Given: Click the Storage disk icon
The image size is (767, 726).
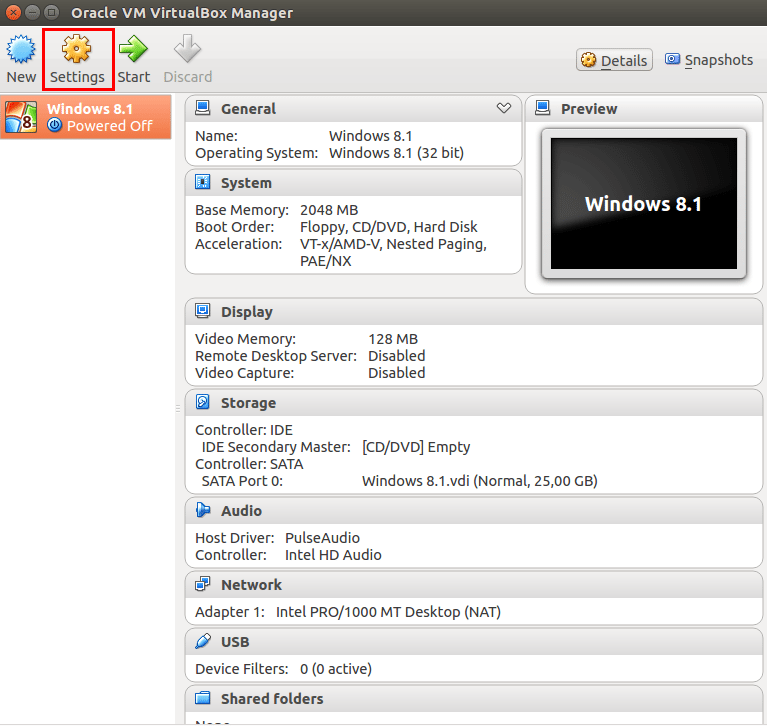Looking at the screenshot, I should pyautogui.click(x=203, y=402).
